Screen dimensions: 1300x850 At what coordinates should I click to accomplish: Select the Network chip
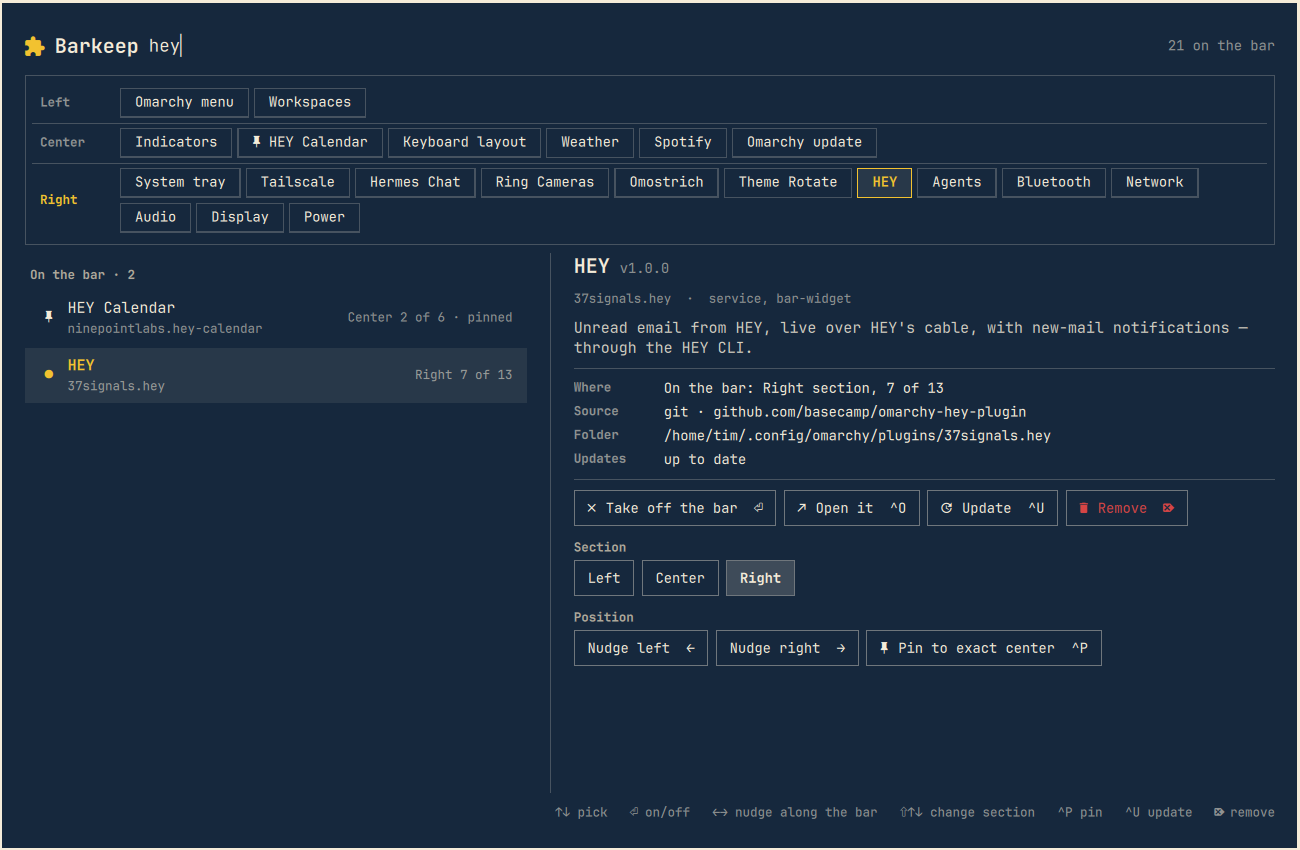(1155, 182)
